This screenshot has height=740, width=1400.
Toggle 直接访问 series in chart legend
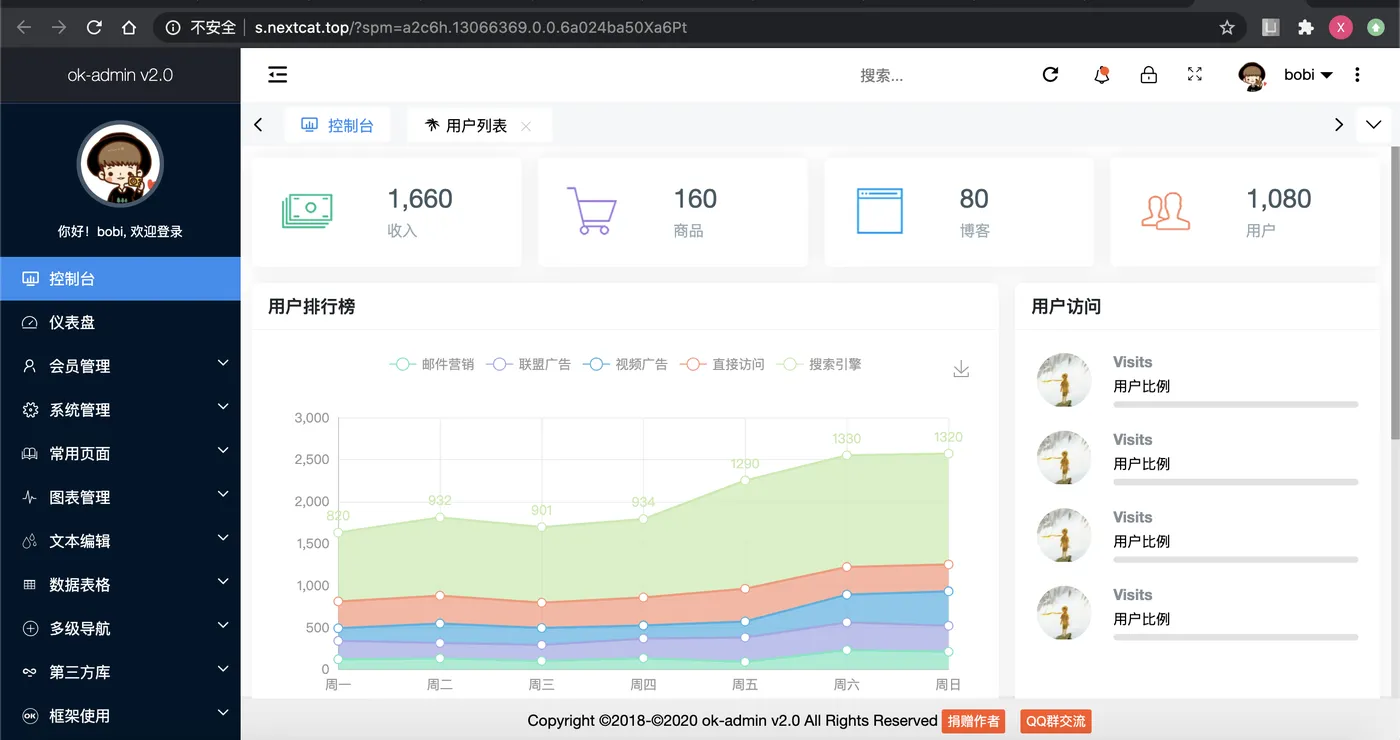point(722,364)
